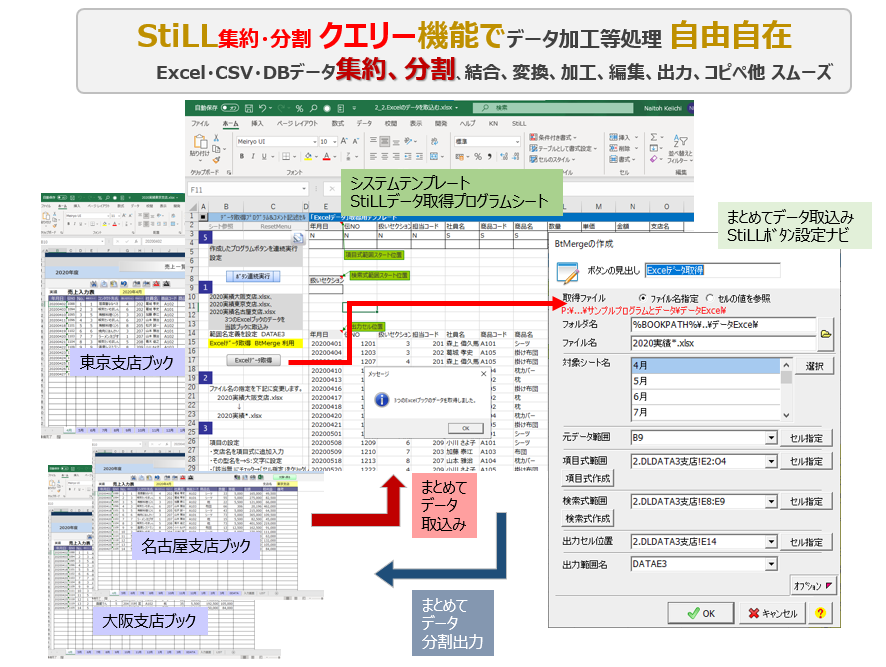Click the Center align icon in ribbon
This screenshot has width=886, height=667.
tap(384, 157)
